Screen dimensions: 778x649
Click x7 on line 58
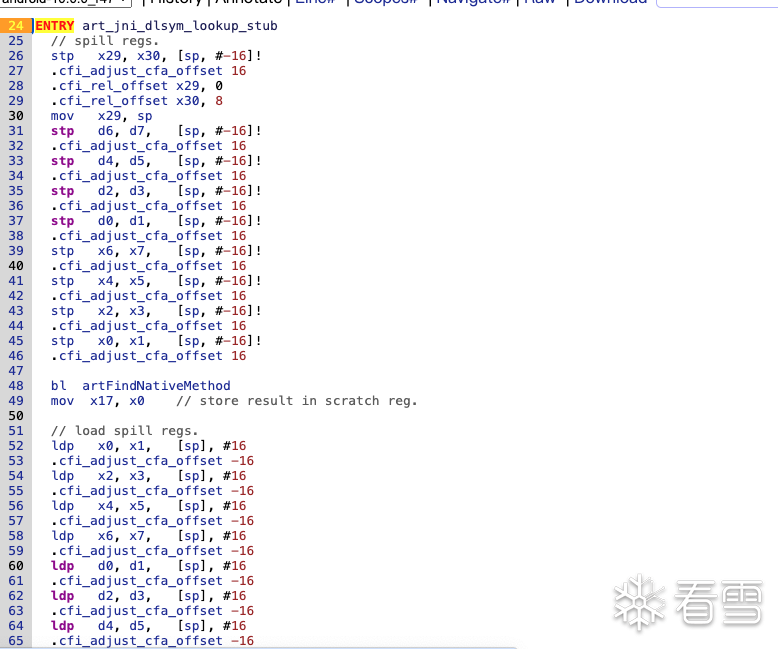[137, 535]
